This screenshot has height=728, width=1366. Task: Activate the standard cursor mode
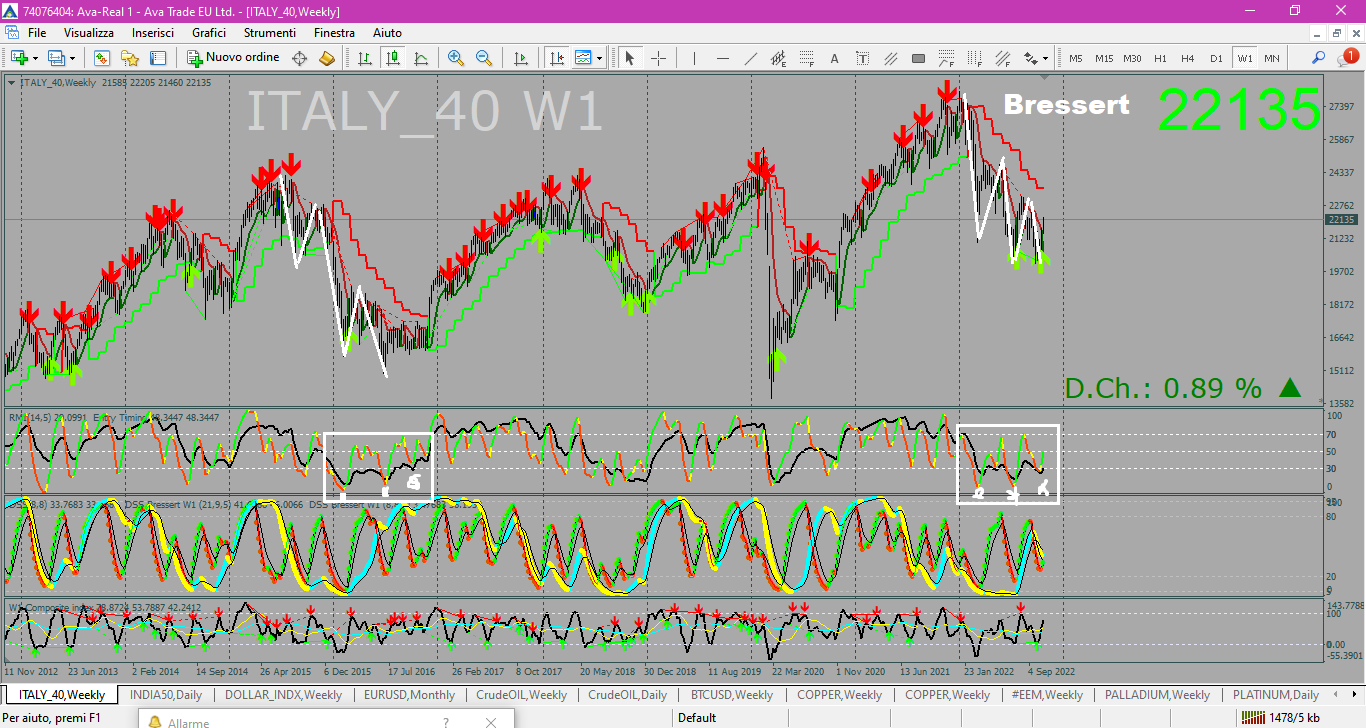[x=629, y=58]
